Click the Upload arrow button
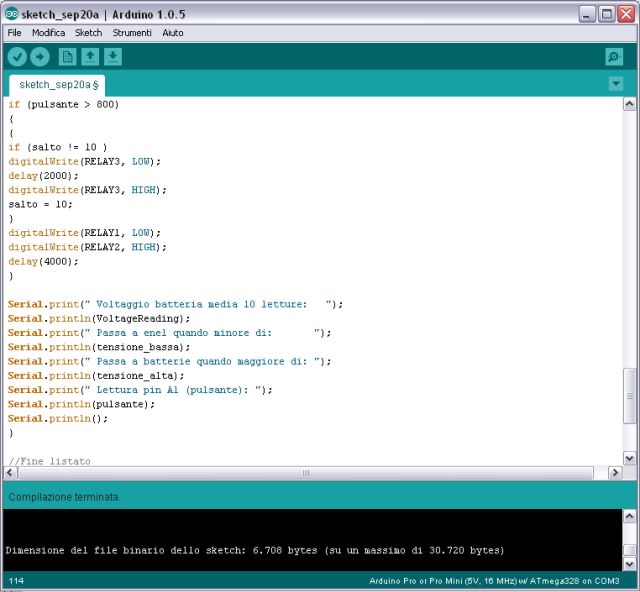This screenshot has height=592, width=640. point(40,57)
